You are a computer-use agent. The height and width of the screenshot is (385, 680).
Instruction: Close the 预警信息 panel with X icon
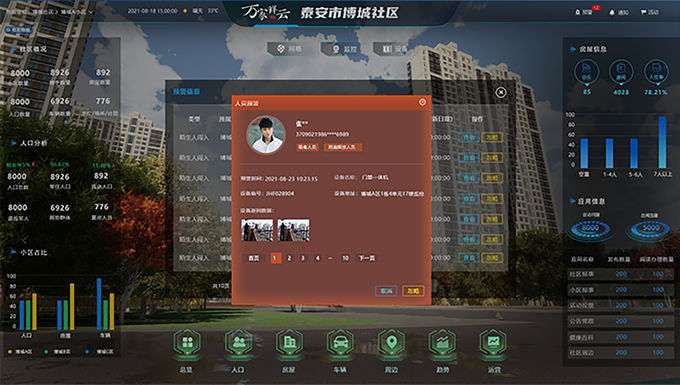(501, 92)
